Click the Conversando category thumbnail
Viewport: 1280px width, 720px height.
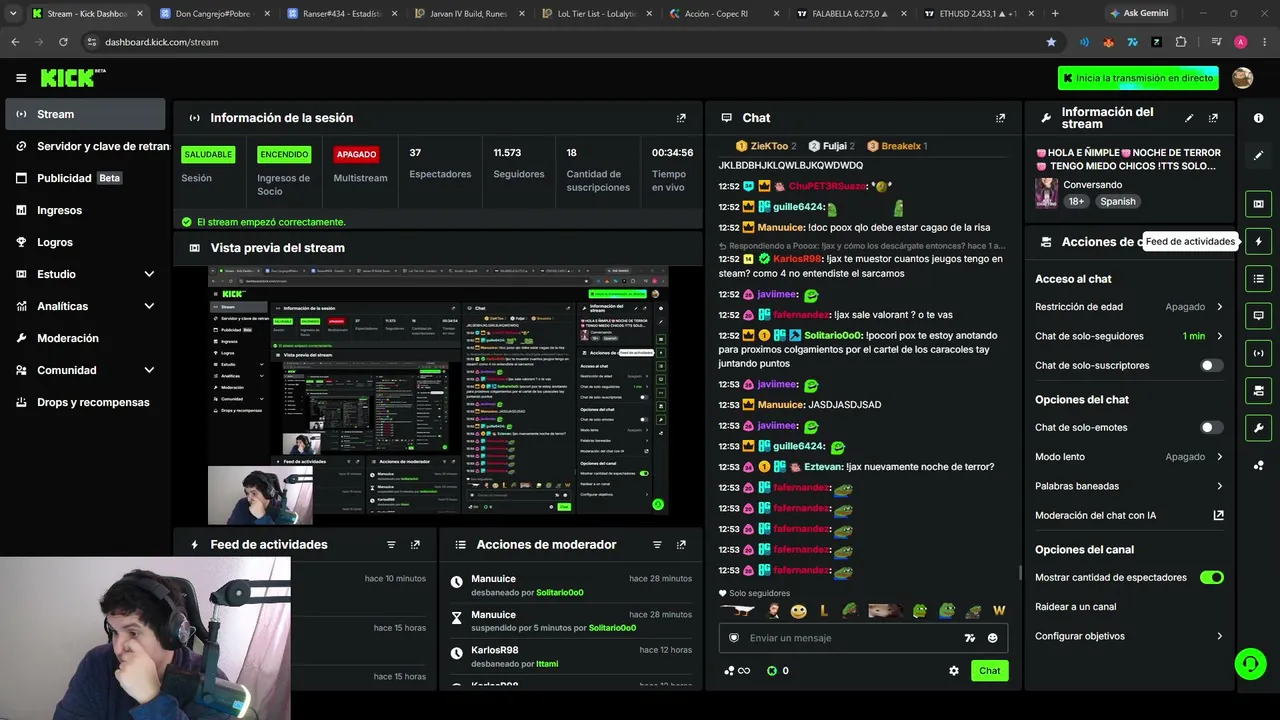pyautogui.click(x=1046, y=193)
